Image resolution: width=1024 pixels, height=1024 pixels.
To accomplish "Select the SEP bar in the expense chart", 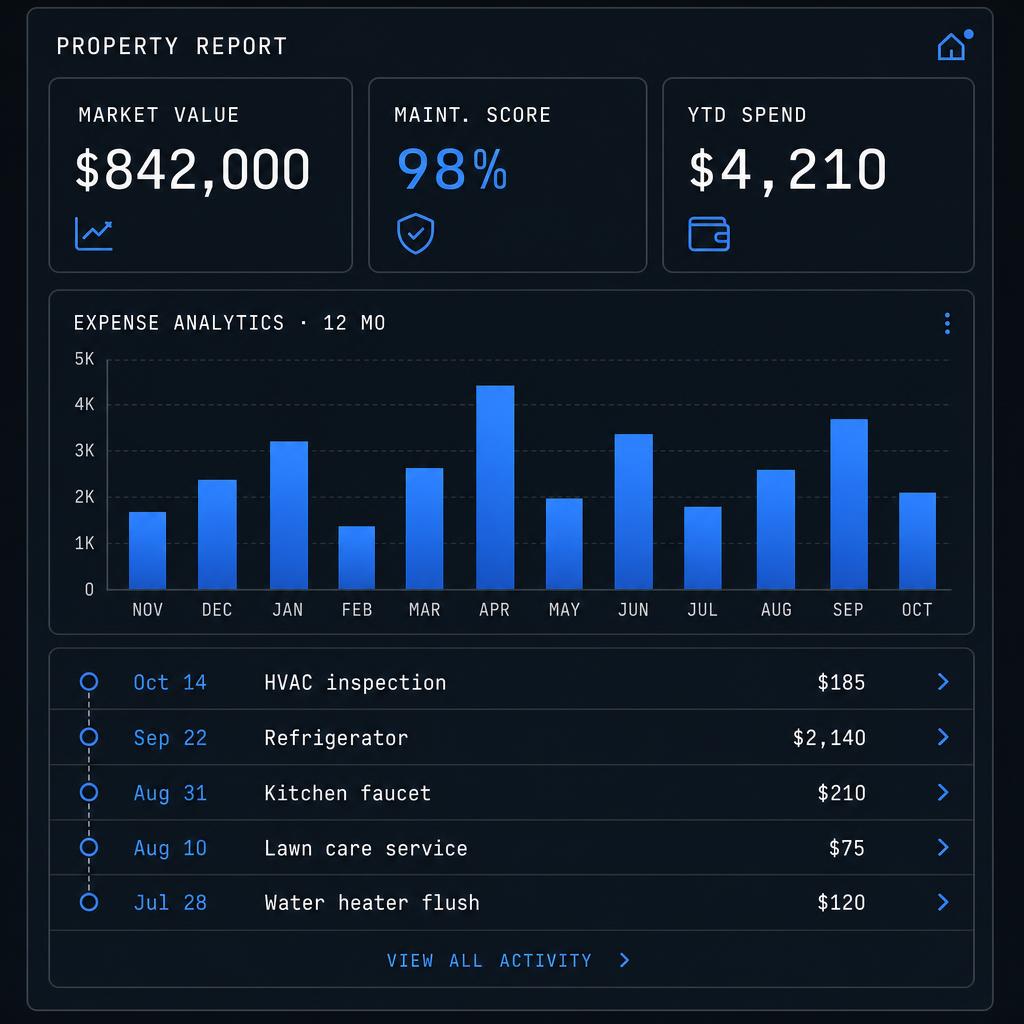I will point(848,504).
